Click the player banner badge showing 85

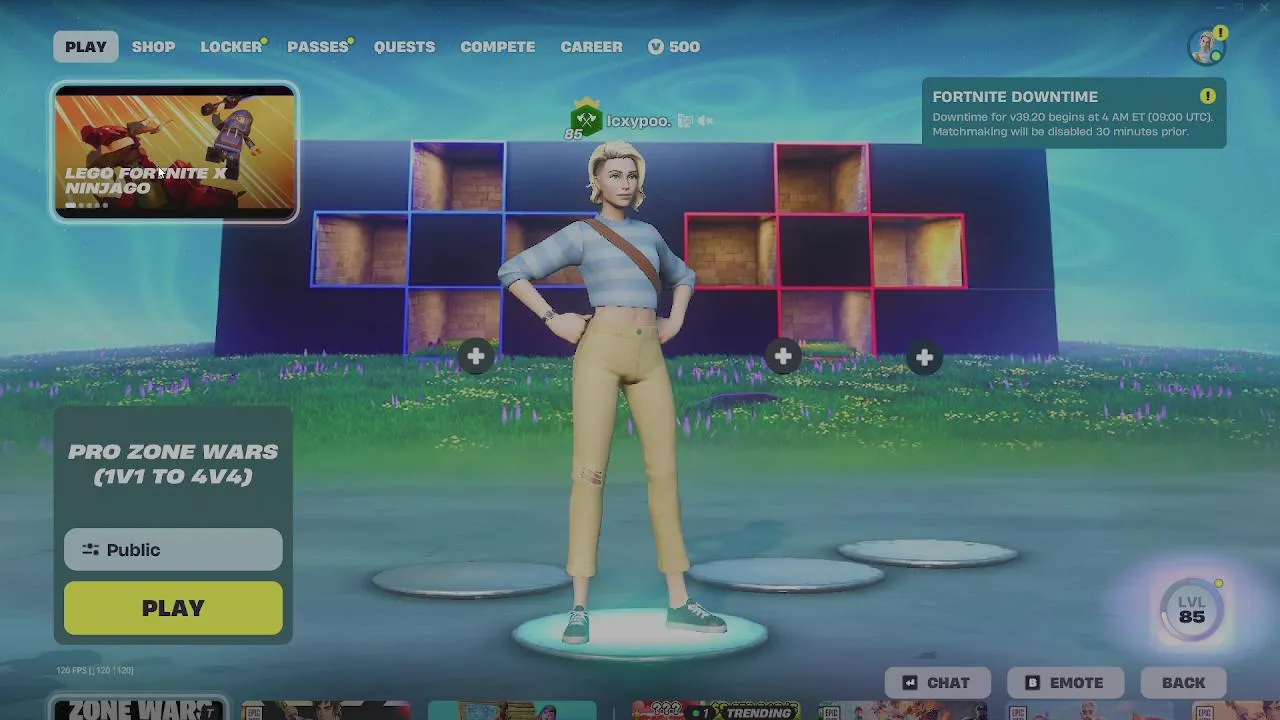tap(584, 121)
